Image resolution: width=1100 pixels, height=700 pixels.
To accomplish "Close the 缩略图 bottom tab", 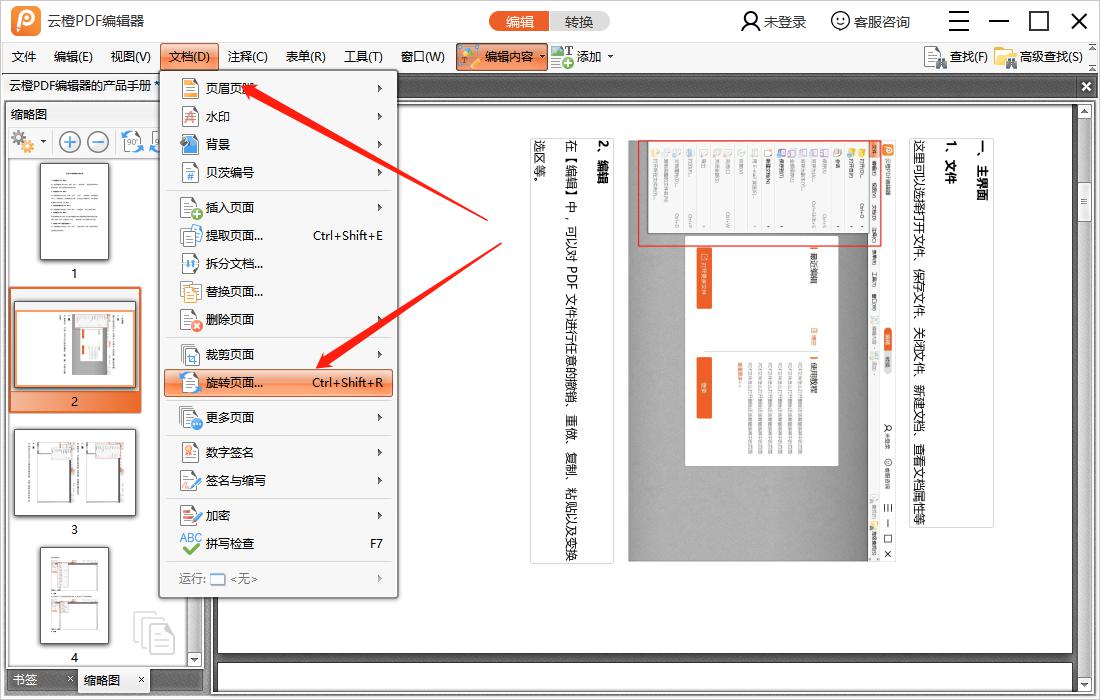I will coord(141,680).
